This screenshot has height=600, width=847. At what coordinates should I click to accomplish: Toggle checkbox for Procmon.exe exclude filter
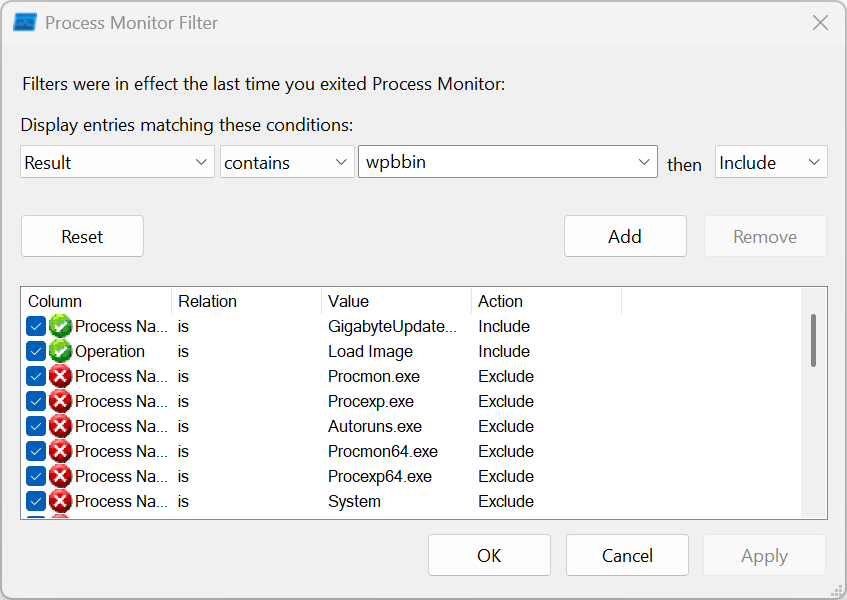click(36, 376)
